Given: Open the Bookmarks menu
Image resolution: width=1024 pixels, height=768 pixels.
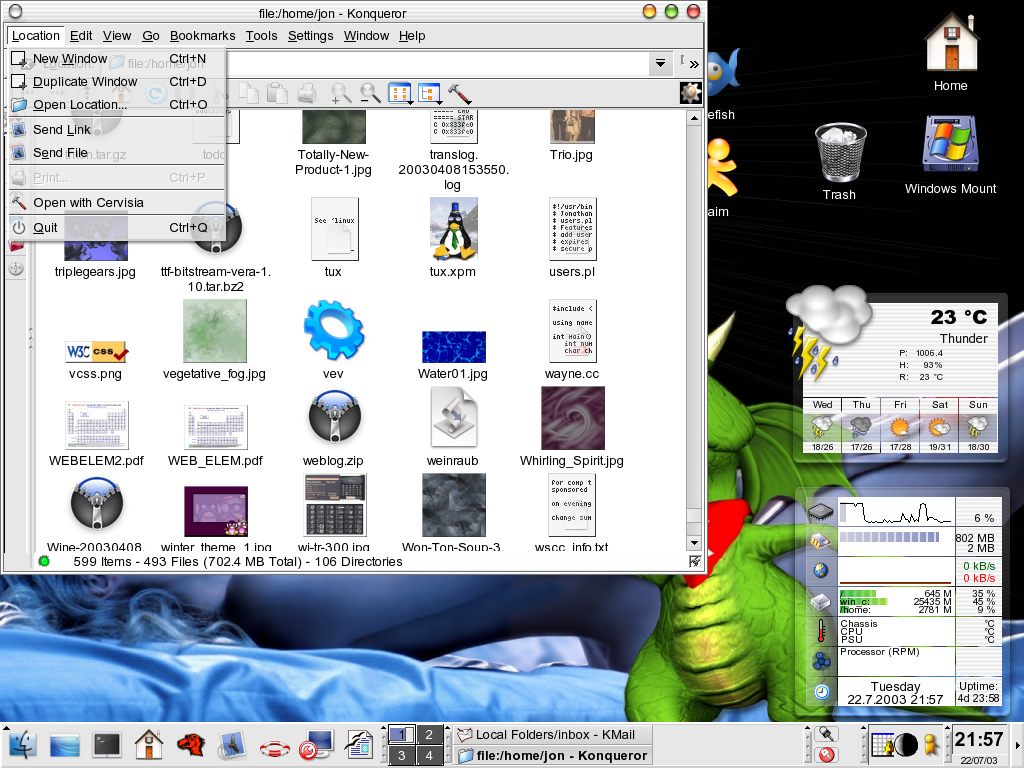Looking at the screenshot, I should pyautogui.click(x=202, y=36).
